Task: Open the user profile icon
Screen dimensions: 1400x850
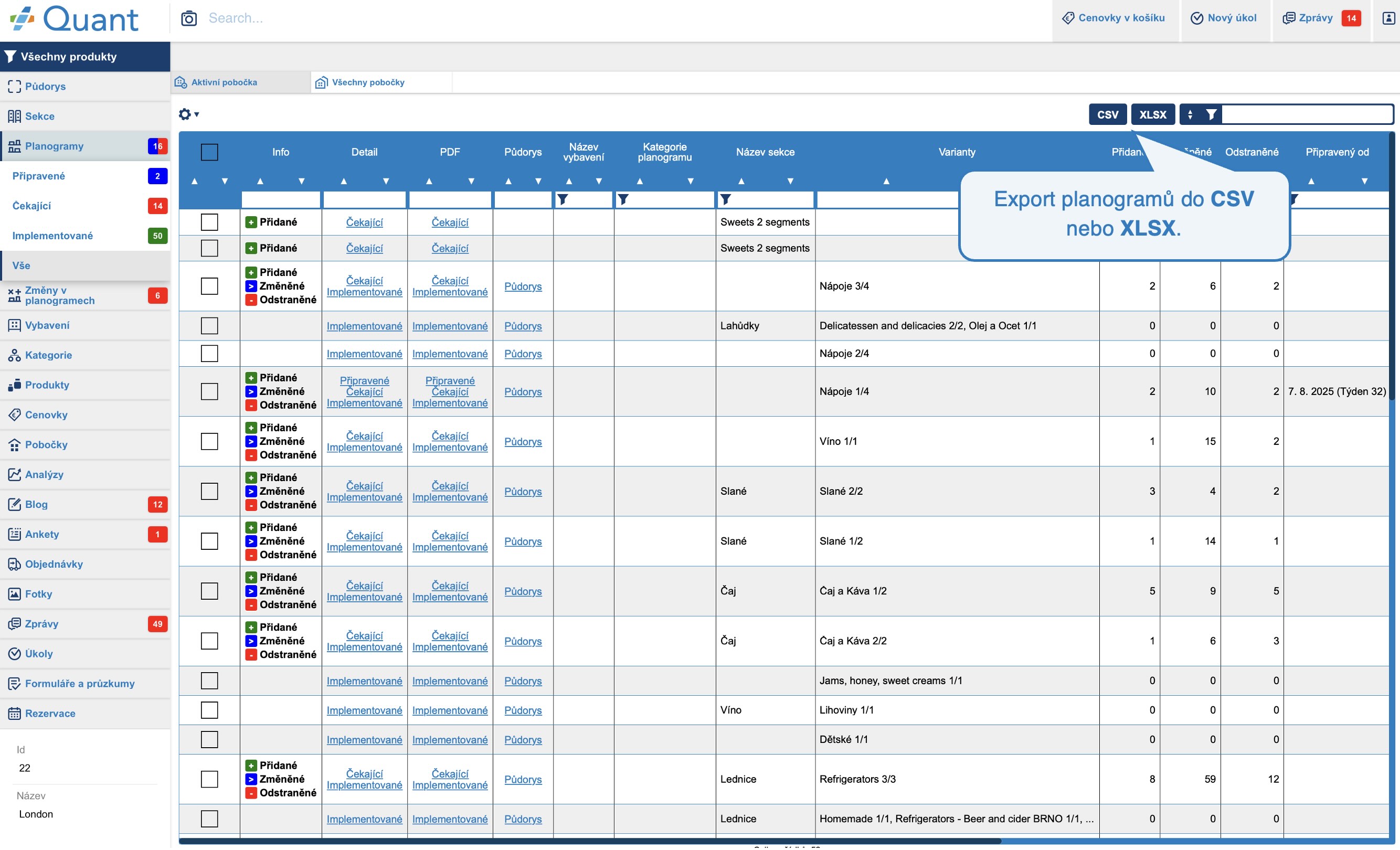Action: point(1388,18)
